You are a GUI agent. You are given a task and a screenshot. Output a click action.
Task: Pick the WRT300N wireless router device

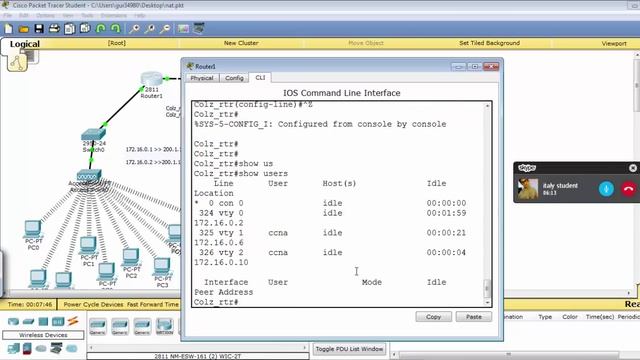point(164,327)
